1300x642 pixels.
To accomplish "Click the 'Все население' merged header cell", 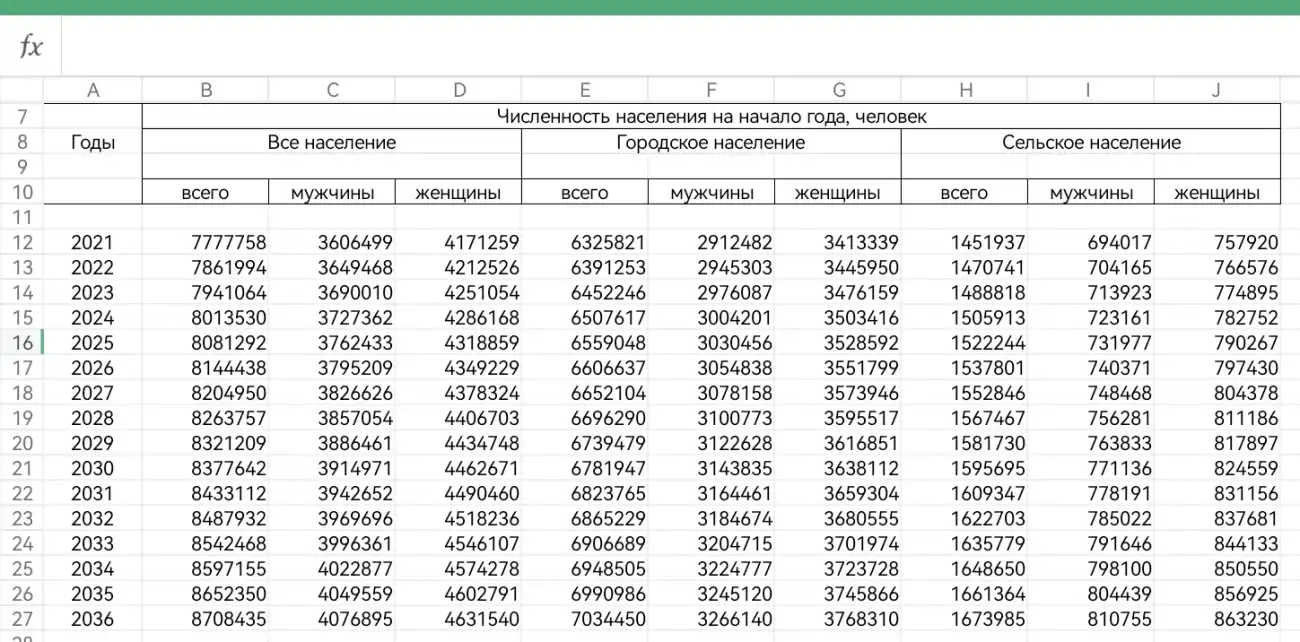I will click(x=332, y=142).
